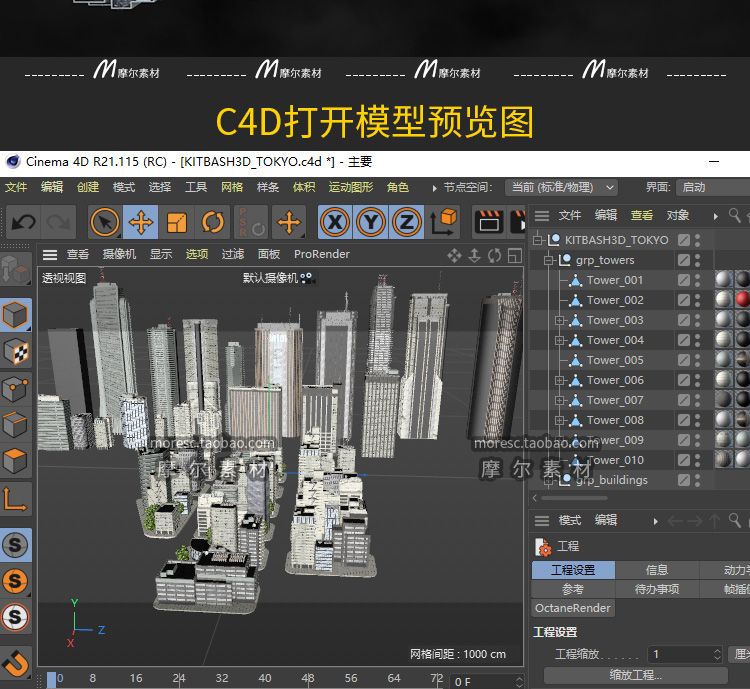Viewport: 750px width, 689px height.
Task: Toggle Z axis lock
Action: point(407,222)
